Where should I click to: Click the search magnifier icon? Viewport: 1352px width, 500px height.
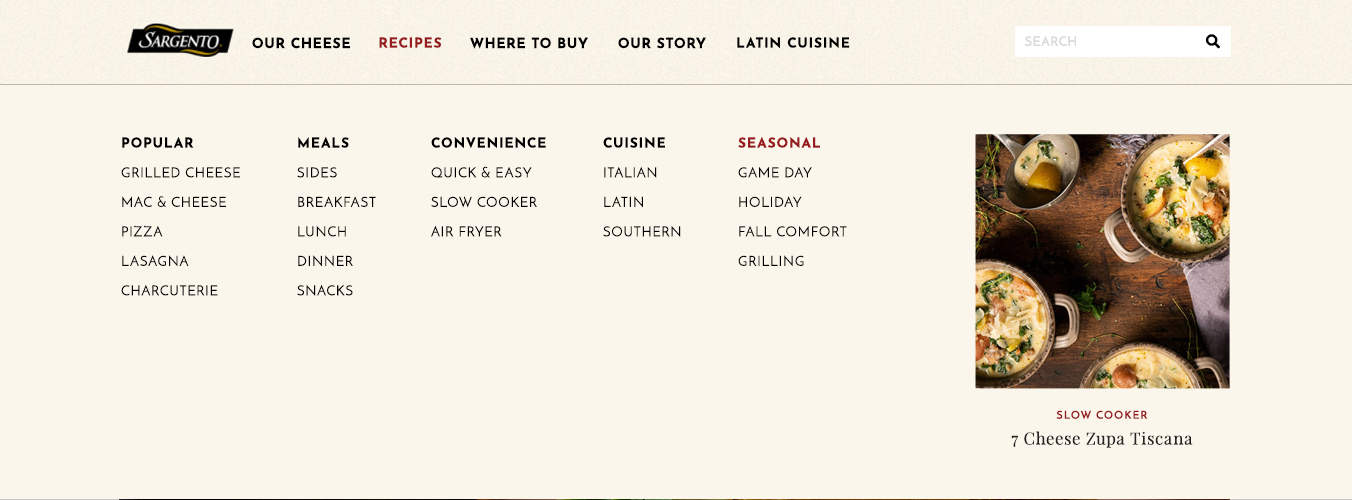1213,42
